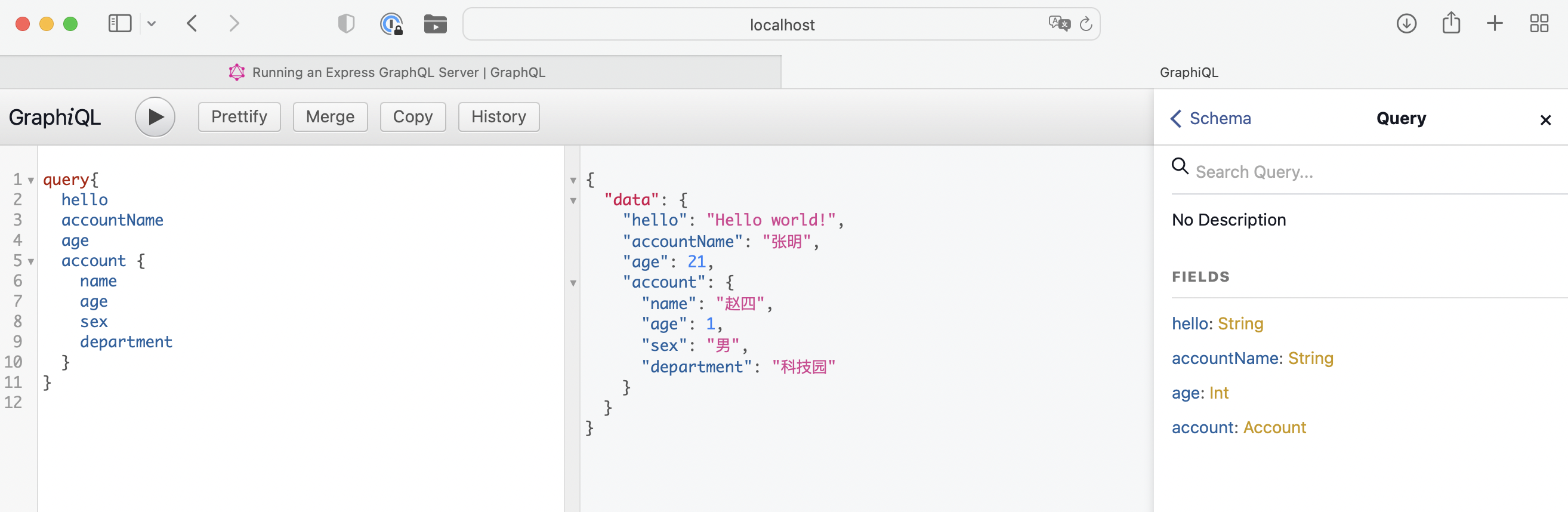Show the downloads list
The height and width of the screenshot is (512, 1568).
coord(1406,24)
